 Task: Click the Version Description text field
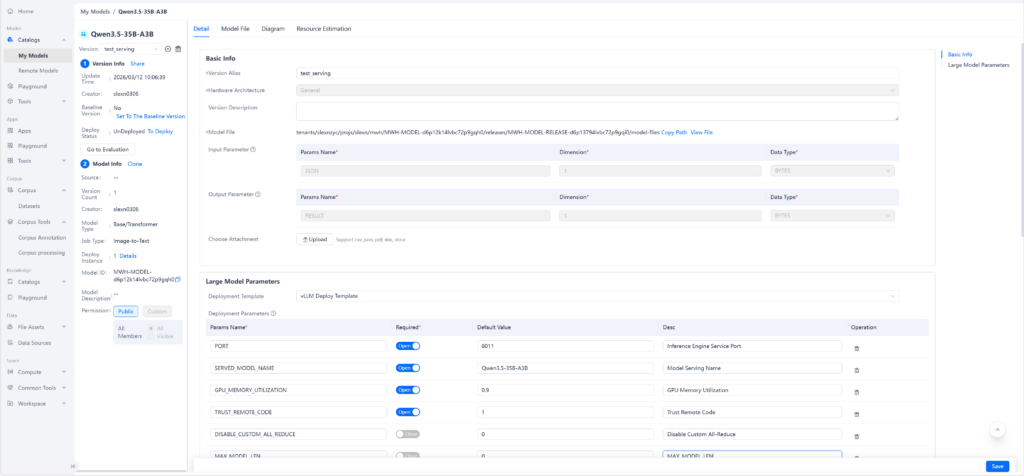pyautogui.click(x=597, y=111)
